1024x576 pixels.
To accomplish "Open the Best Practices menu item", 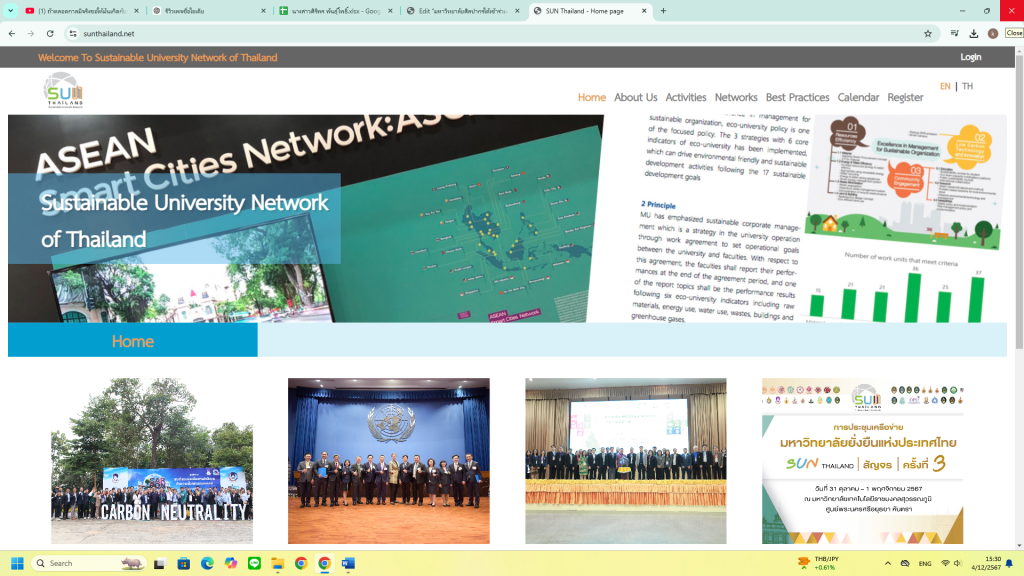I will click(x=797, y=97).
